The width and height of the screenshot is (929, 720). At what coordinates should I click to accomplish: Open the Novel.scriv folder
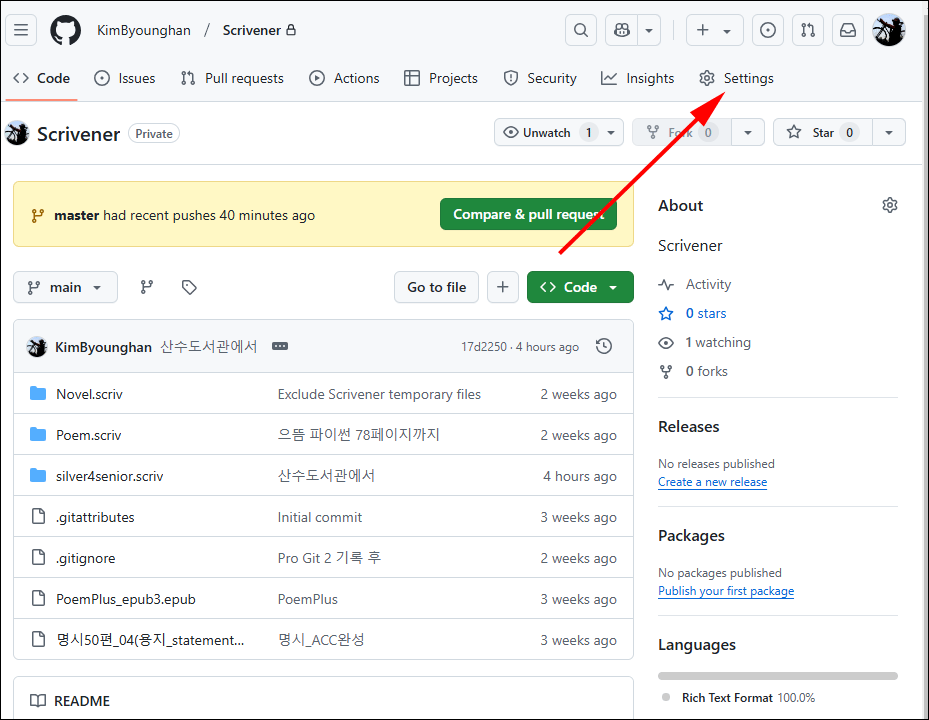tap(89, 394)
